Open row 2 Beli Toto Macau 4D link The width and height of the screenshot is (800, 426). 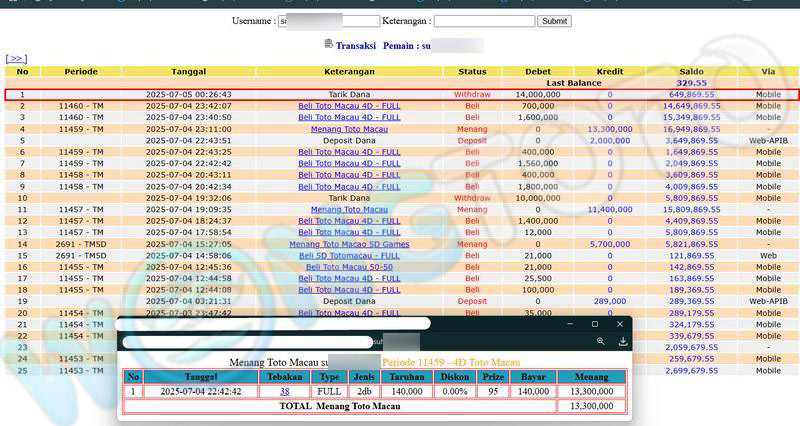click(x=349, y=106)
